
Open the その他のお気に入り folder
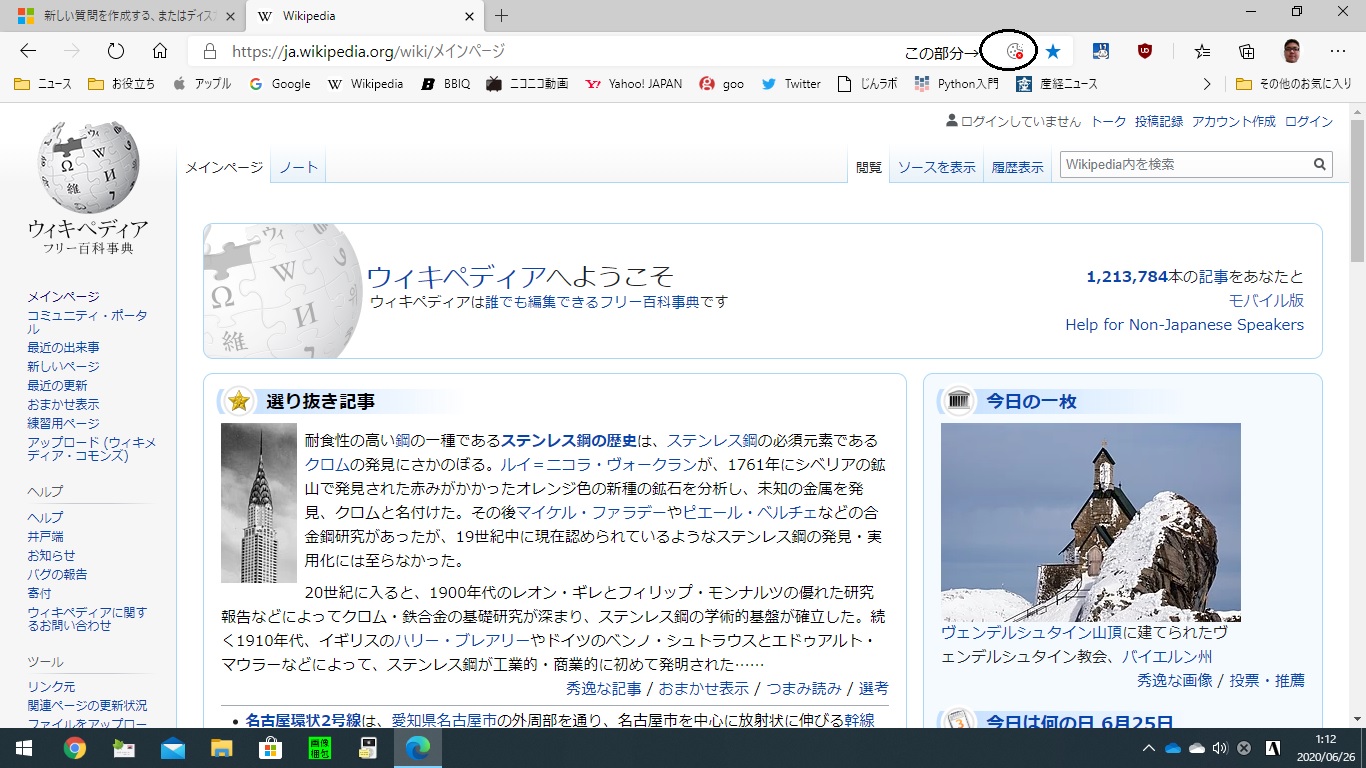pos(1294,84)
